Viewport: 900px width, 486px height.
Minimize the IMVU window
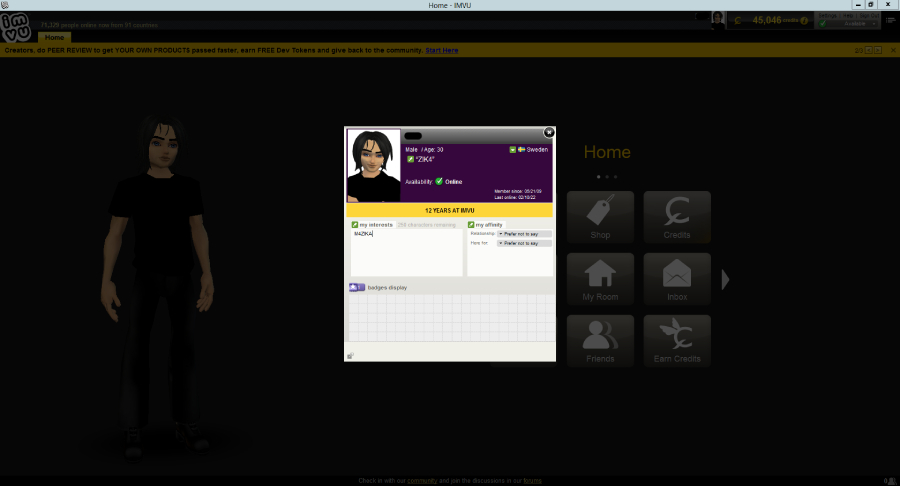858,5
